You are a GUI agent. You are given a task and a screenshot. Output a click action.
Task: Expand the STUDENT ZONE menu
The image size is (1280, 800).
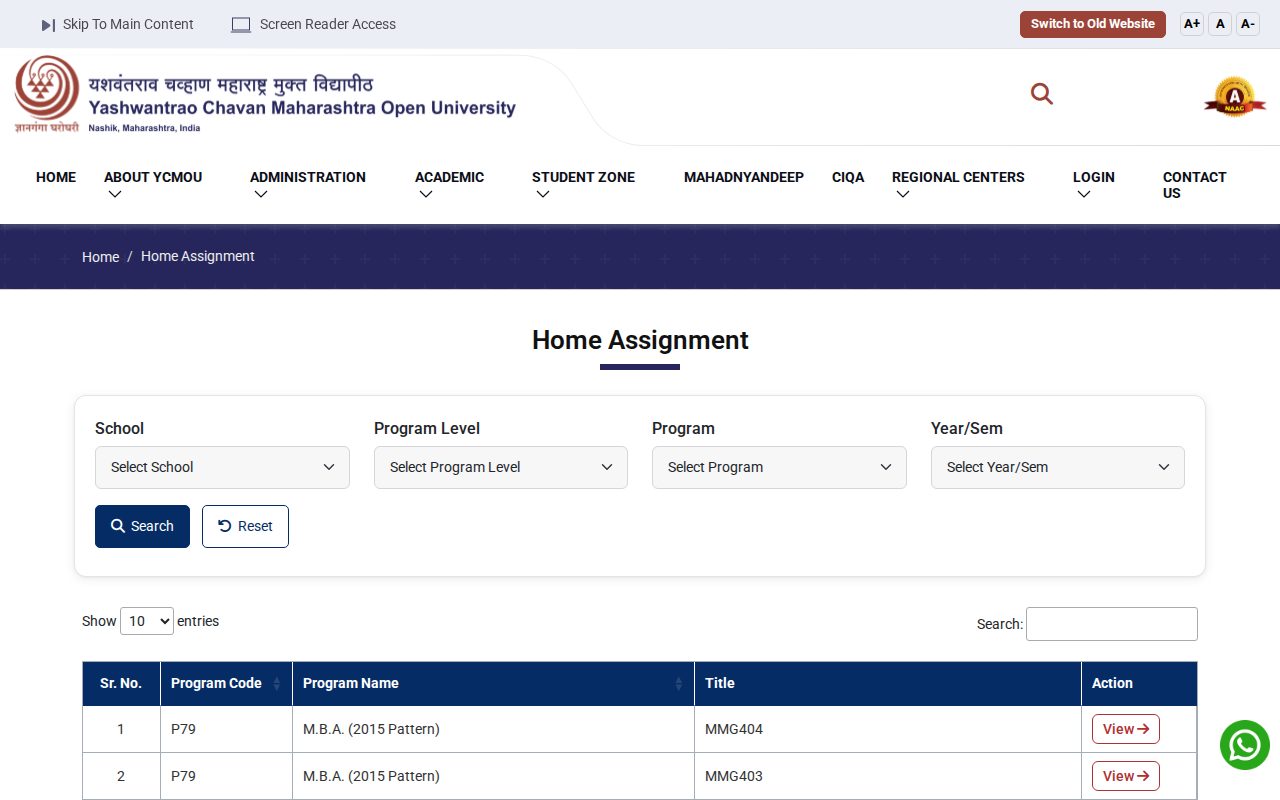583,185
